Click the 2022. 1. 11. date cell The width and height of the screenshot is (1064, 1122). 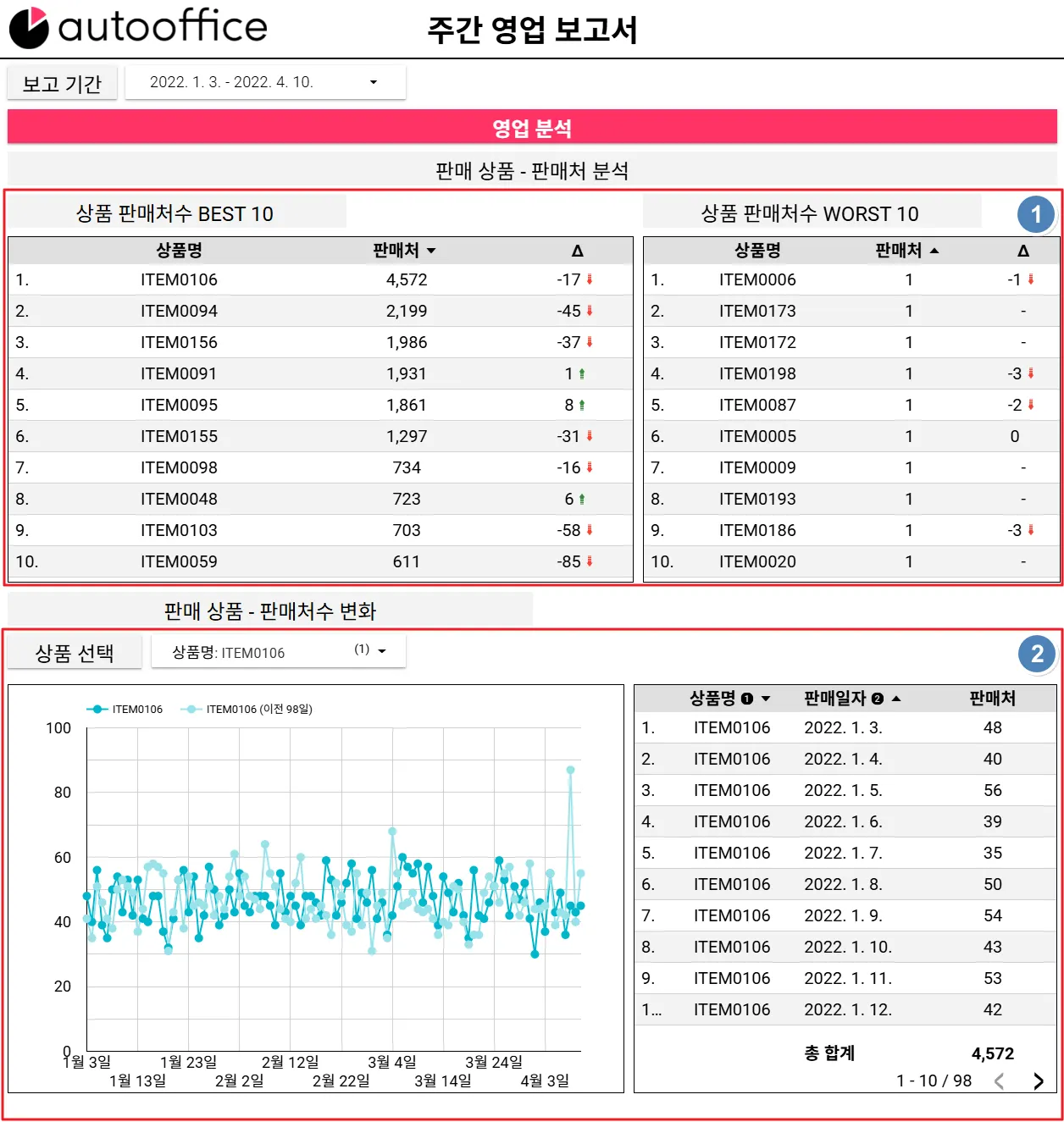coord(848,978)
